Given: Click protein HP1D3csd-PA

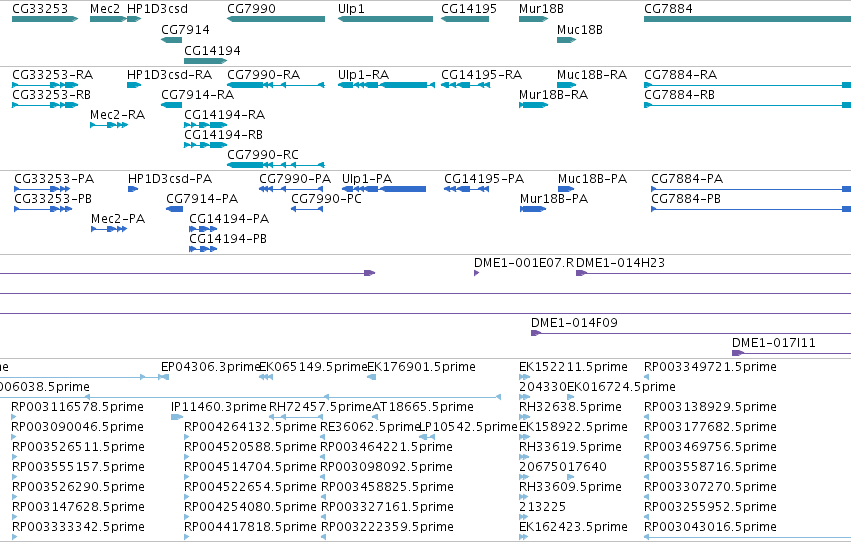Looking at the screenshot, I should [x=170, y=179].
